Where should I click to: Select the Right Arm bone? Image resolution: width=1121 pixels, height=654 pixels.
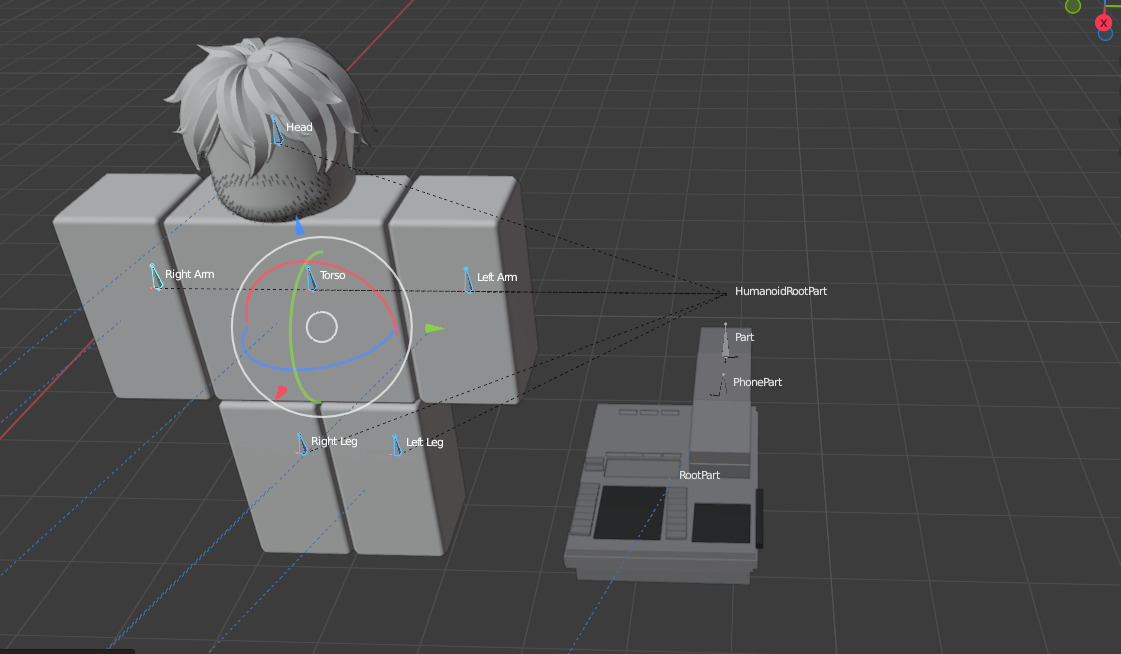click(156, 277)
